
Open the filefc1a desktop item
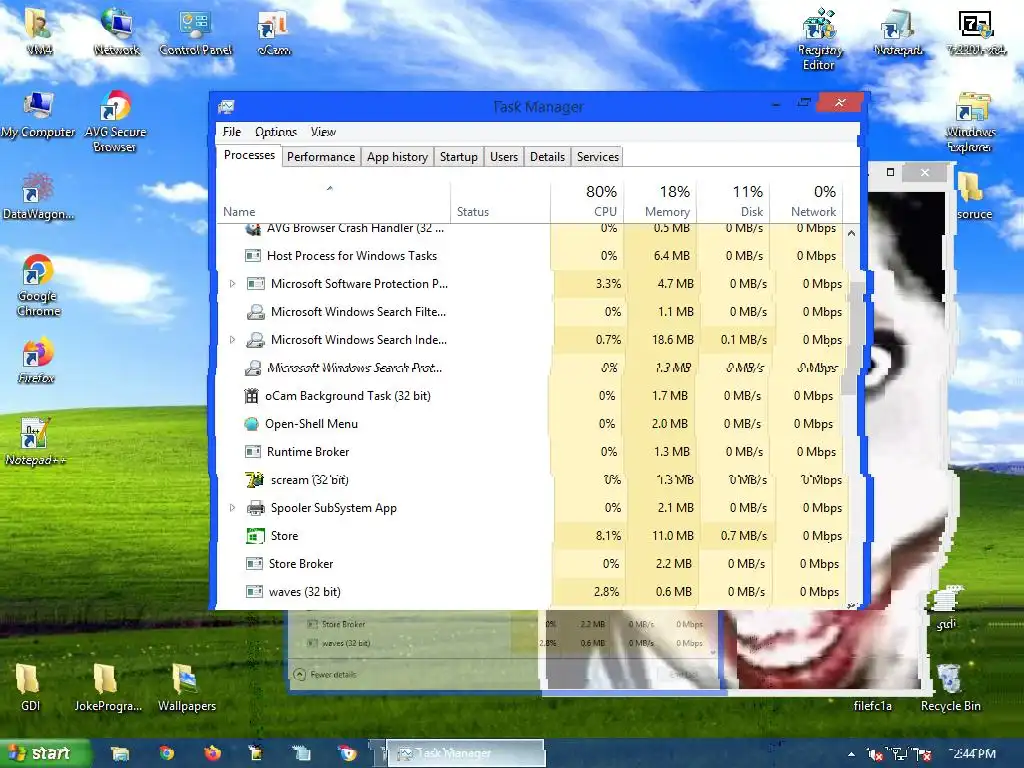pos(872,706)
